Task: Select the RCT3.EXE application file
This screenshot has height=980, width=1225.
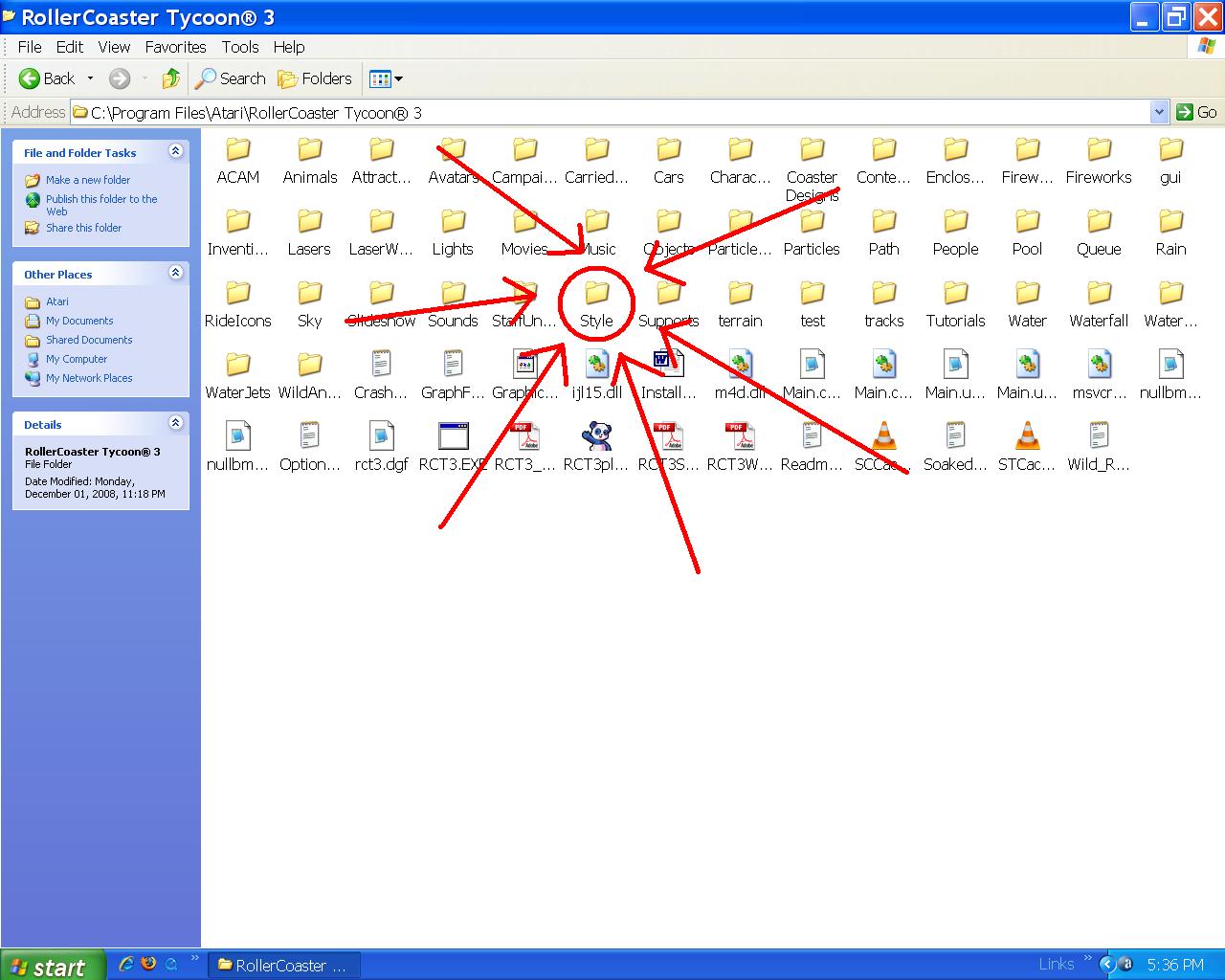Action: (453, 448)
